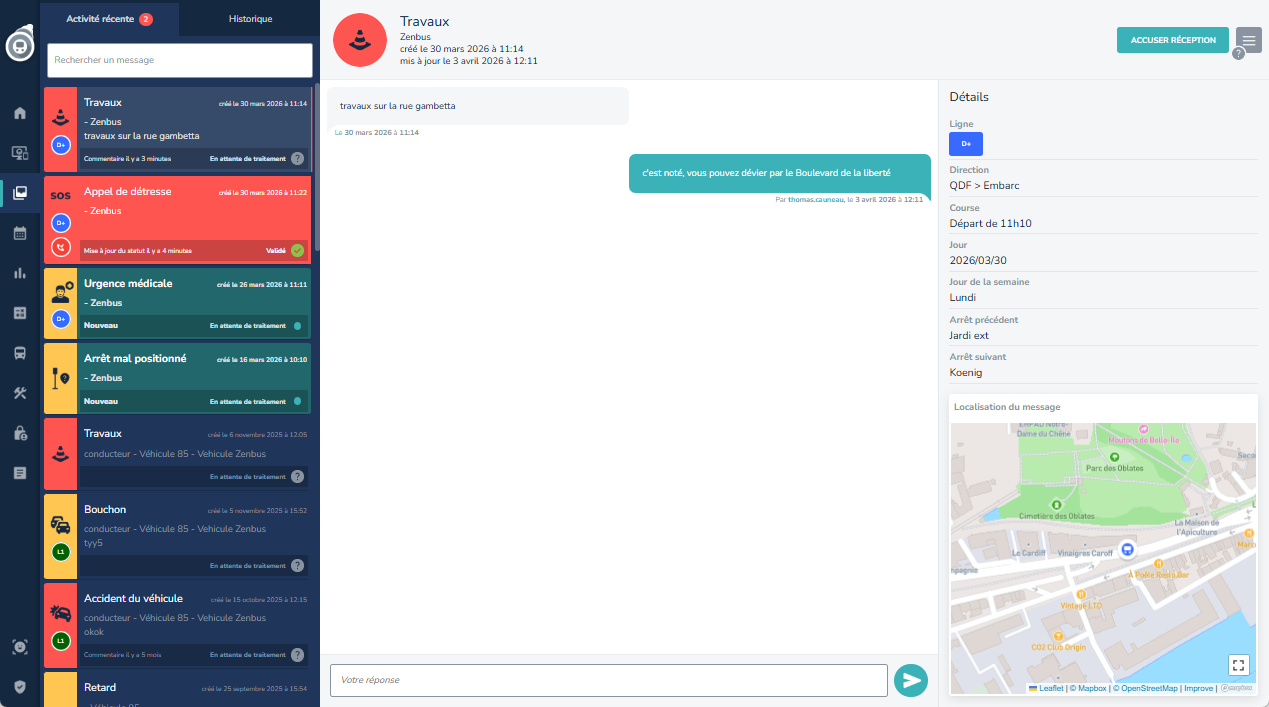Open the calendar icon in sidebar

tap(19, 233)
